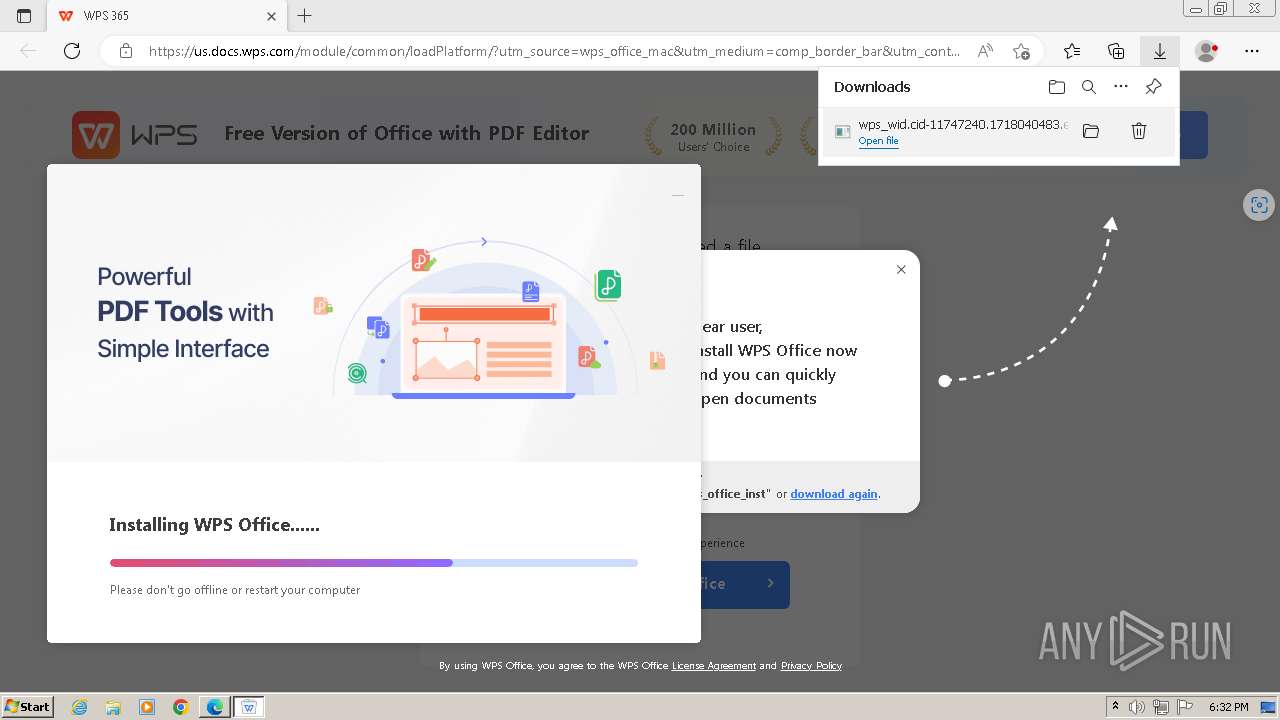Switch to WPS installer taskbar item
The width and height of the screenshot is (1280, 720).
click(x=249, y=707)
